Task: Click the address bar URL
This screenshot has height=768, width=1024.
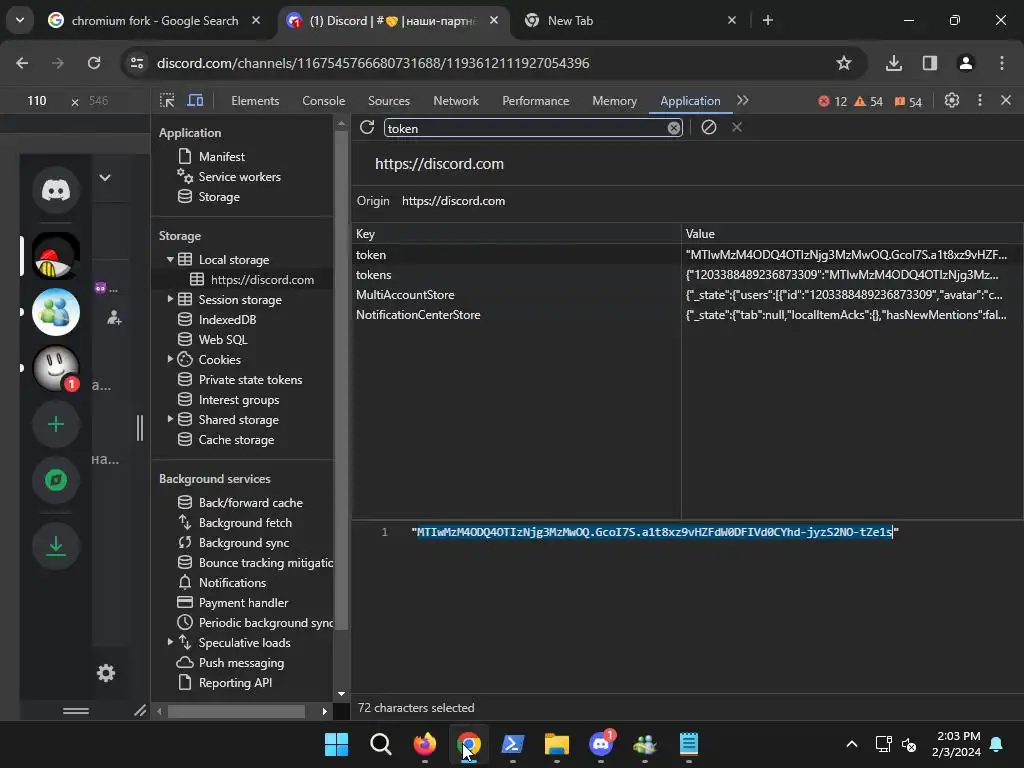Action: click(373, 63)
